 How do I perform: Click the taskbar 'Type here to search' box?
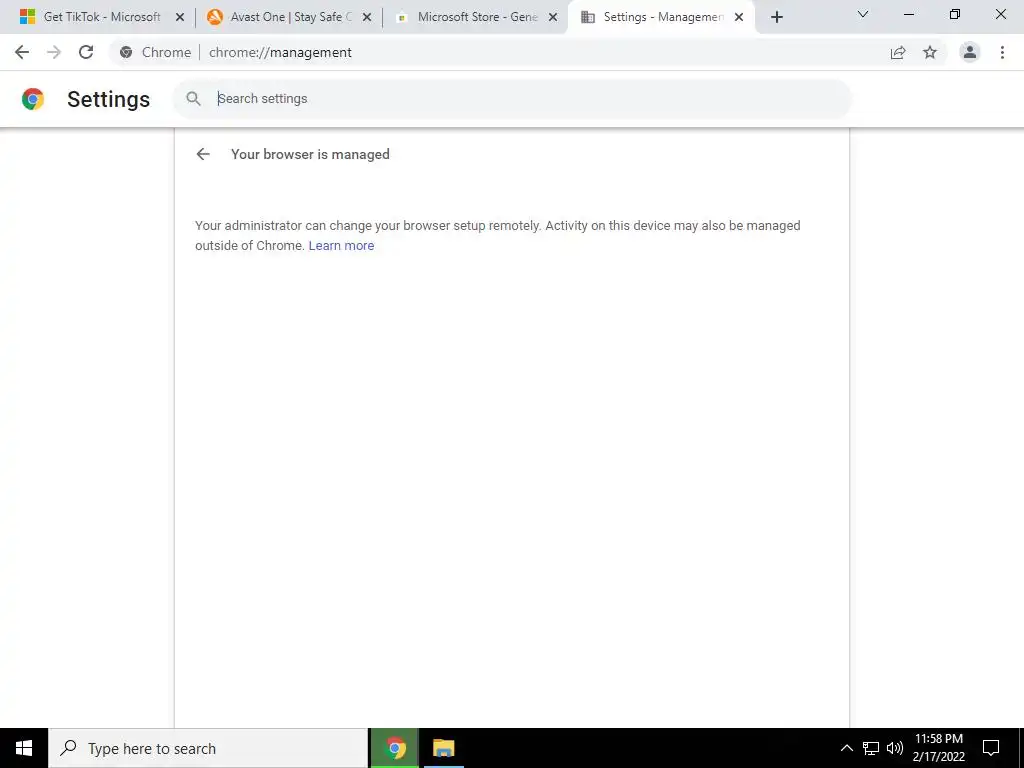point(208,748)
